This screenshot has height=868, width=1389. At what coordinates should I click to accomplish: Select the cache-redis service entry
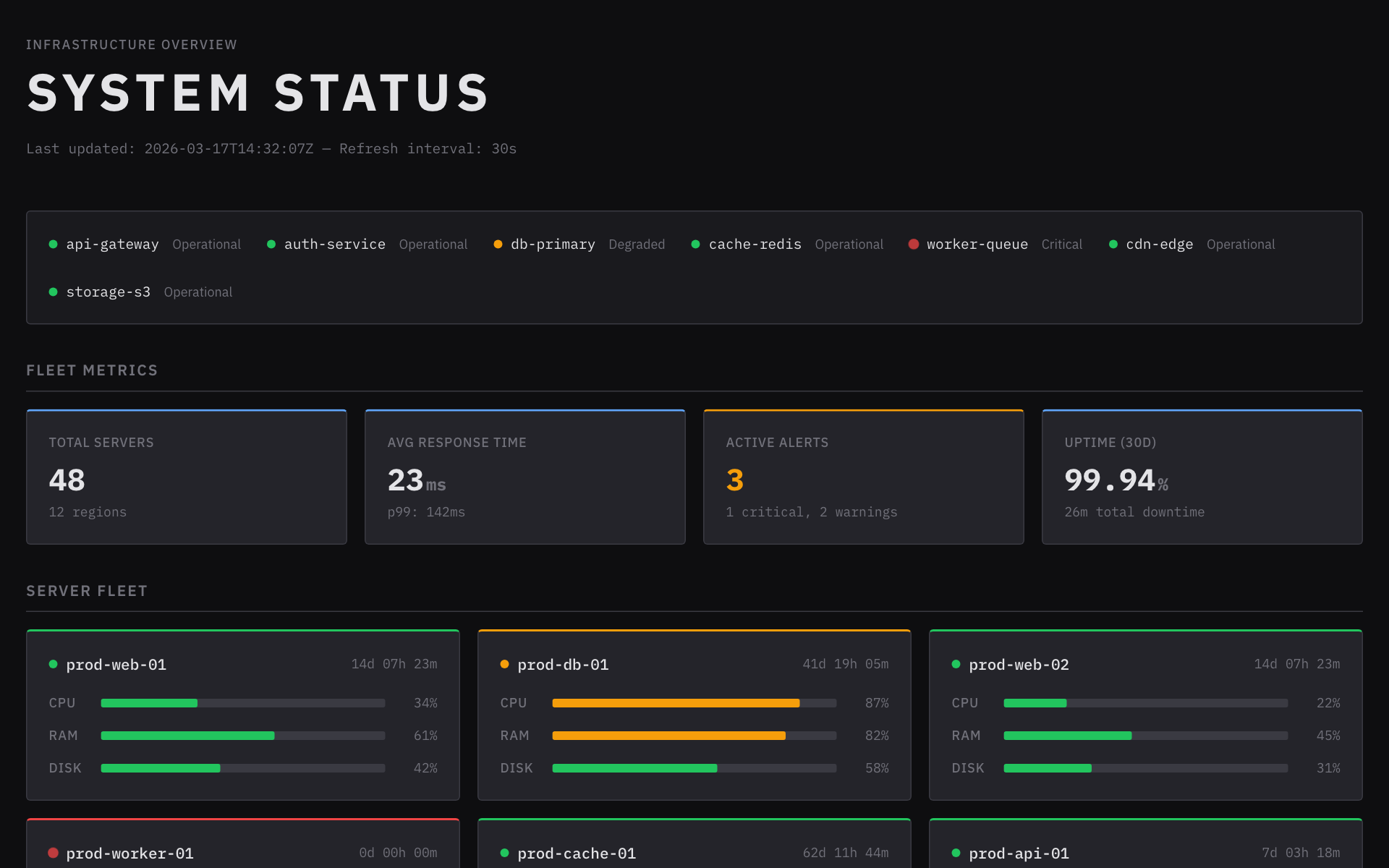[755, 244]
